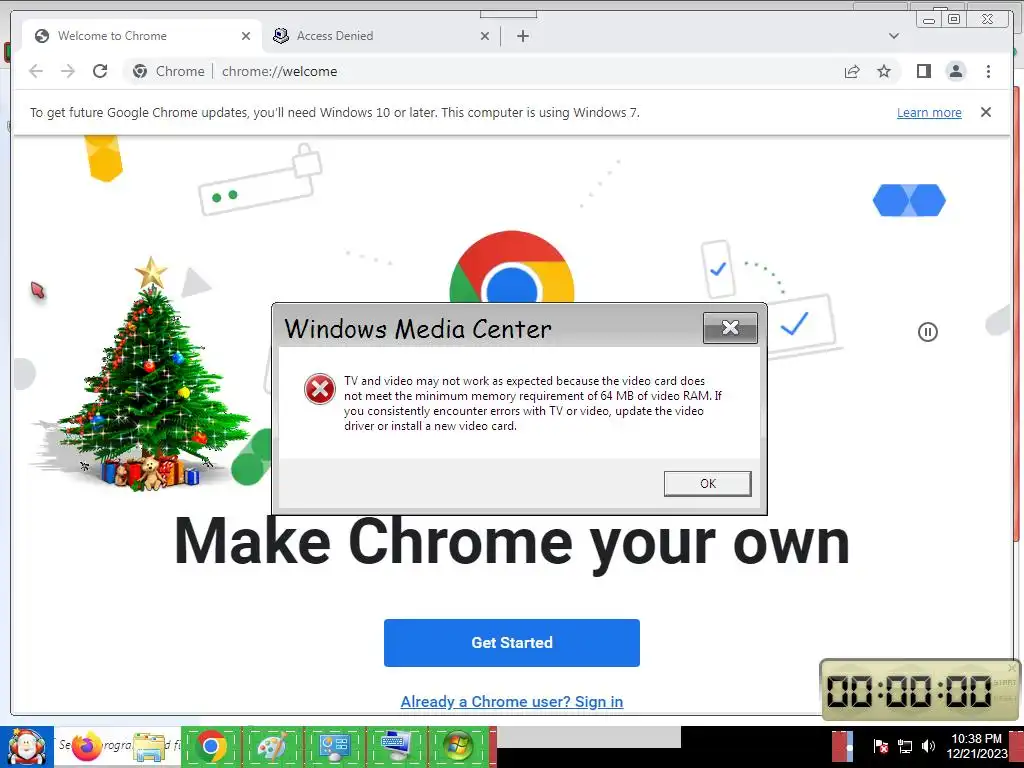Image resolution: width=1024 pixels, height=768 pixels.
Task: Click the Chrome taskbar icon
Action: pos(211,747)
